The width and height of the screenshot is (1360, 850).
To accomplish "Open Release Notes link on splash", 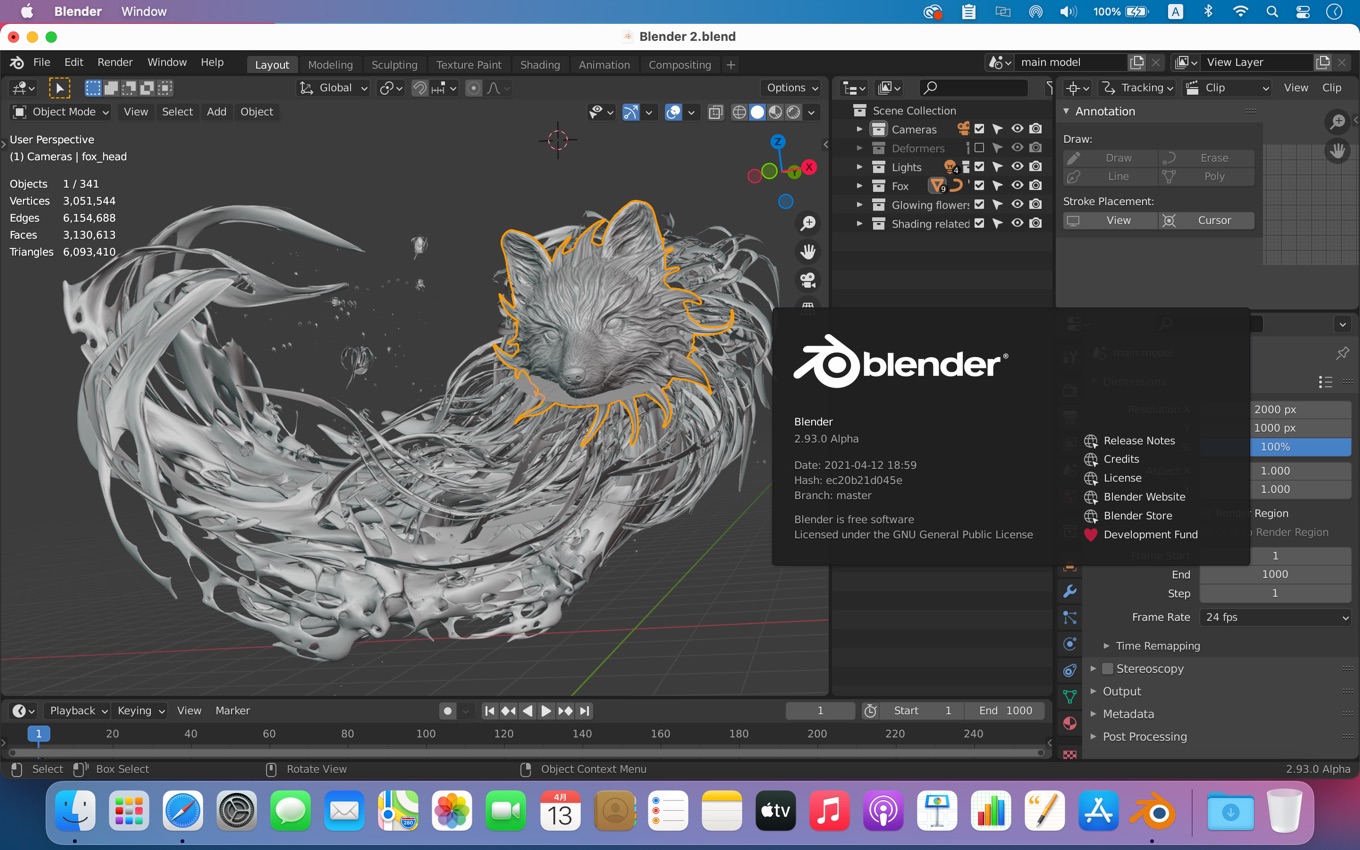I will tap(1139, 441).
